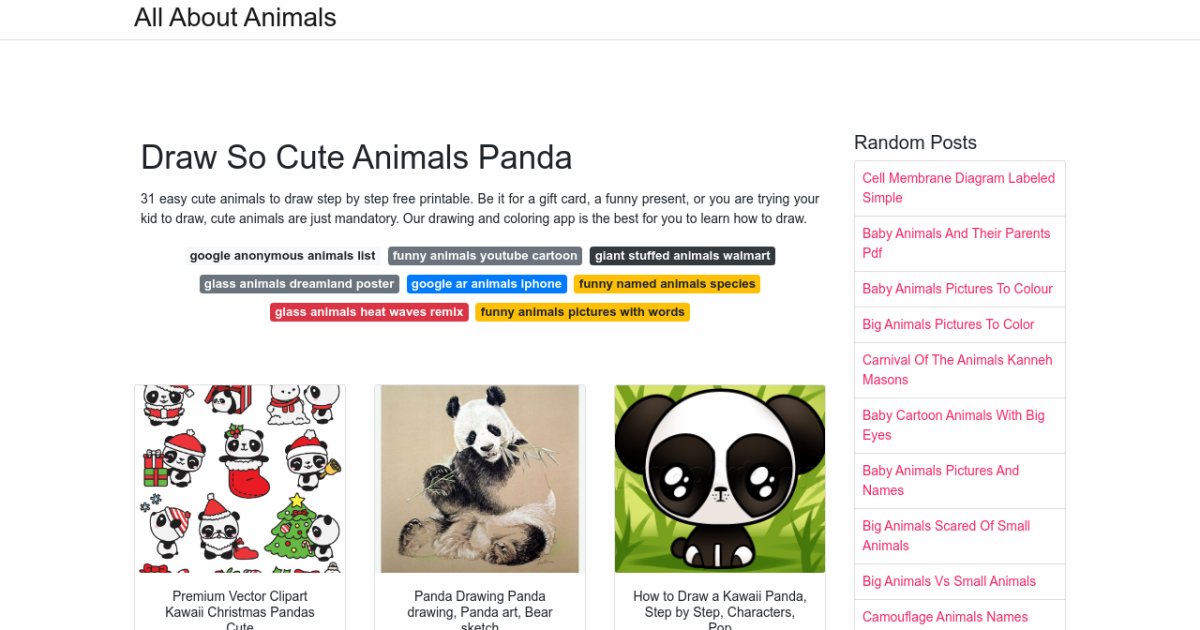Click 'Baby Animals Pictures To Colour' link

coord(957,289)
